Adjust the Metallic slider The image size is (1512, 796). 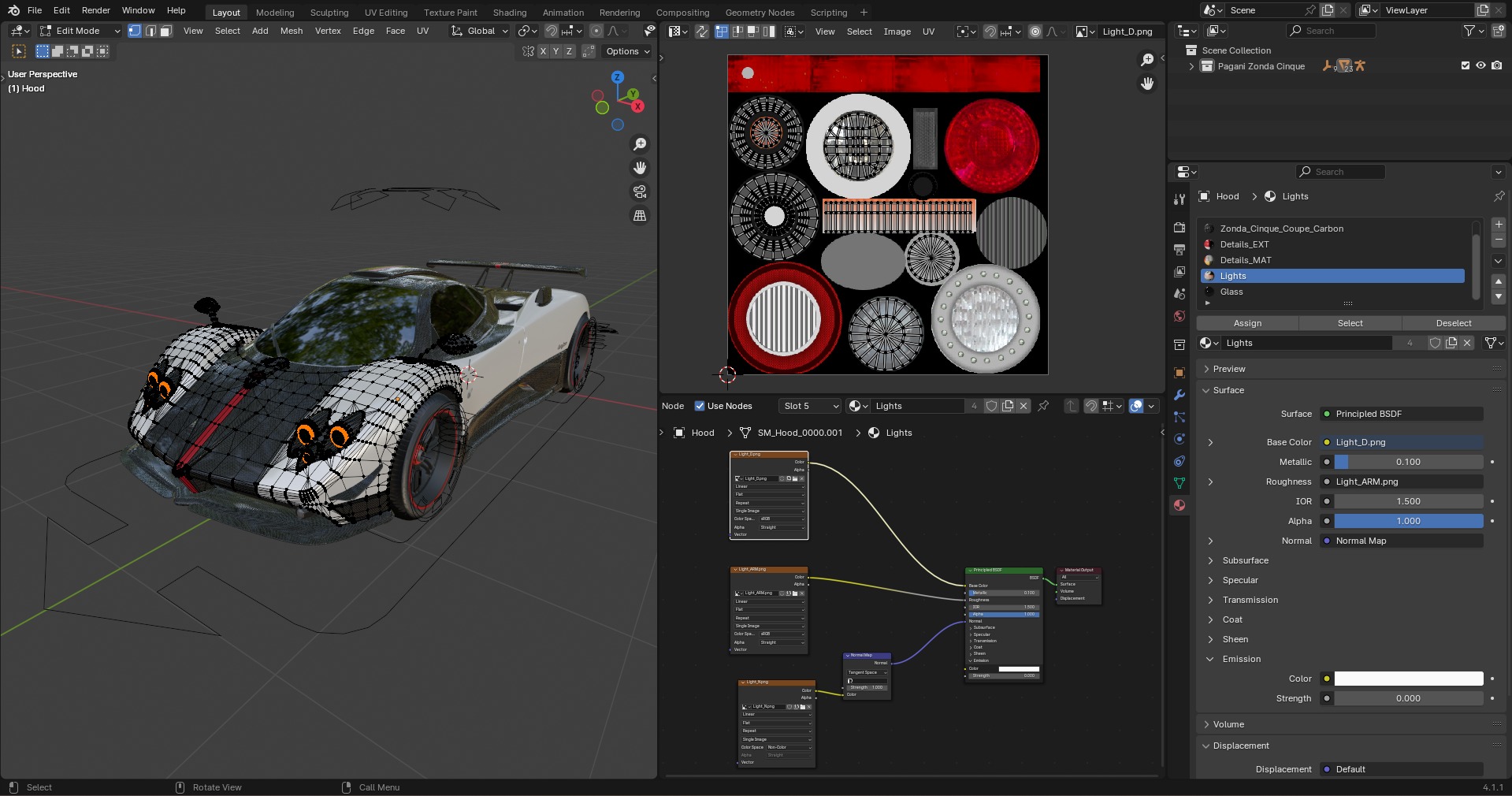point(1408,462)
